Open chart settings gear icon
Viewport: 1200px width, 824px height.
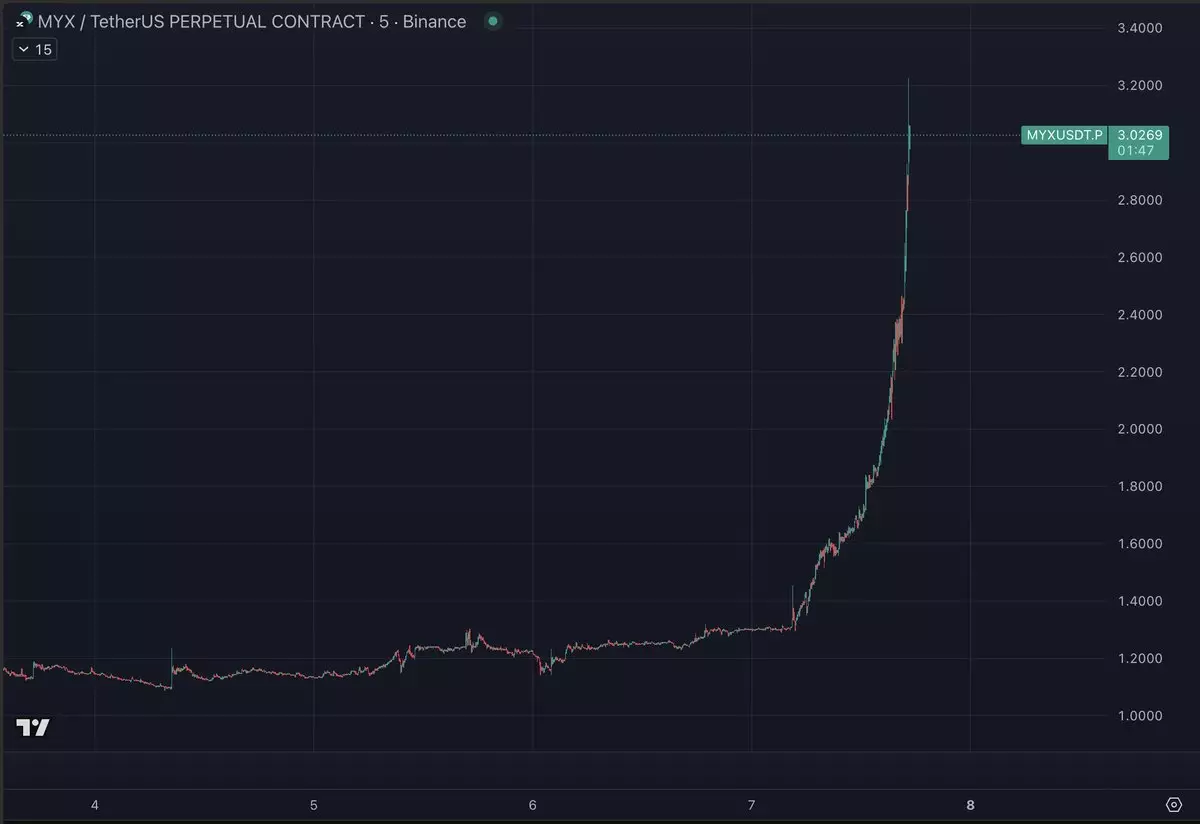[x=1174, y=804]
